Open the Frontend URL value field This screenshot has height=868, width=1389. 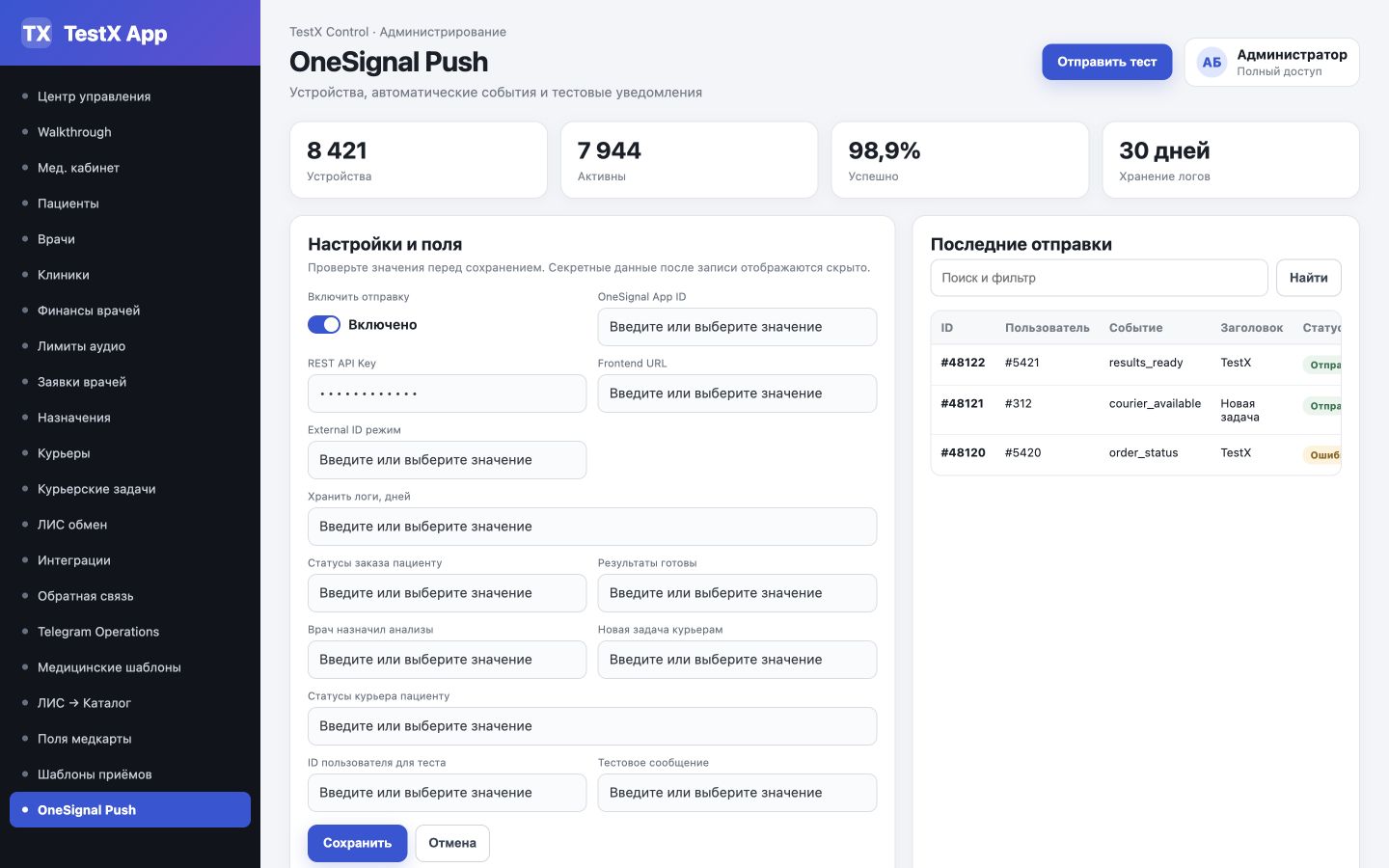pos(737,393)
